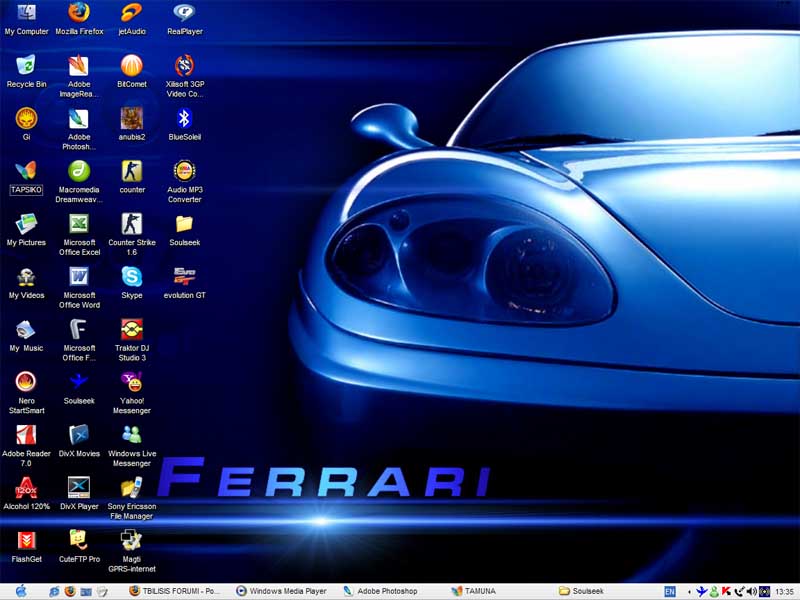Click the Show Desktop Quick Launch icon
This screenshot has height=600, width=800.
coord(86,591)
